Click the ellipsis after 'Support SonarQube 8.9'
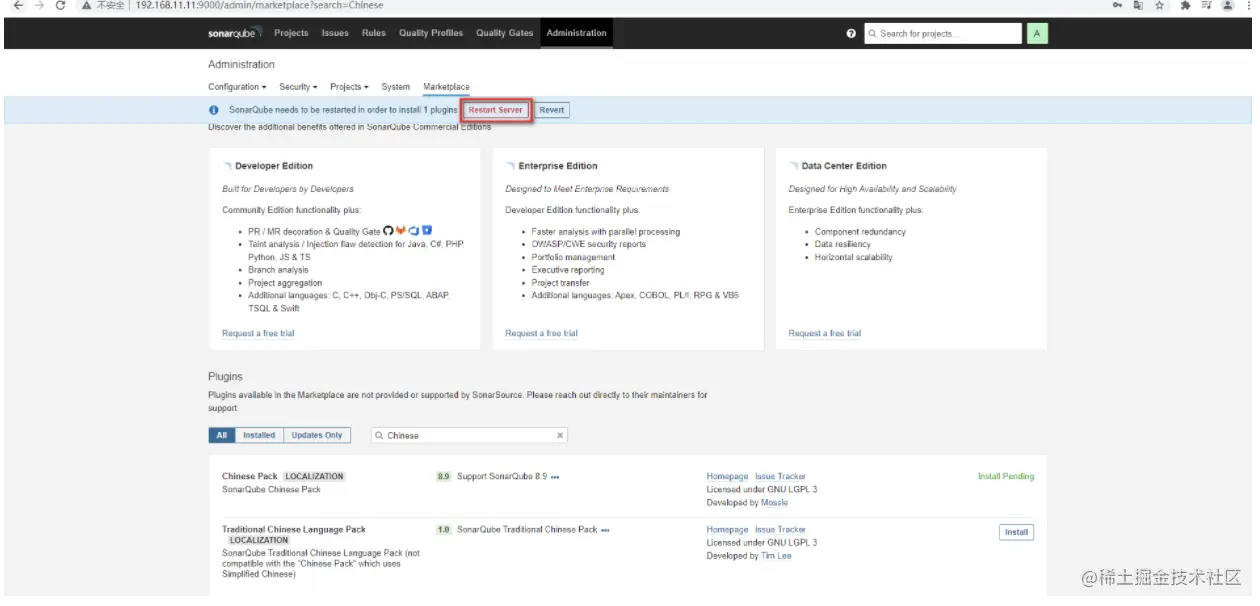This screenshot has height=606, width=1260. (x=555, y=477)
